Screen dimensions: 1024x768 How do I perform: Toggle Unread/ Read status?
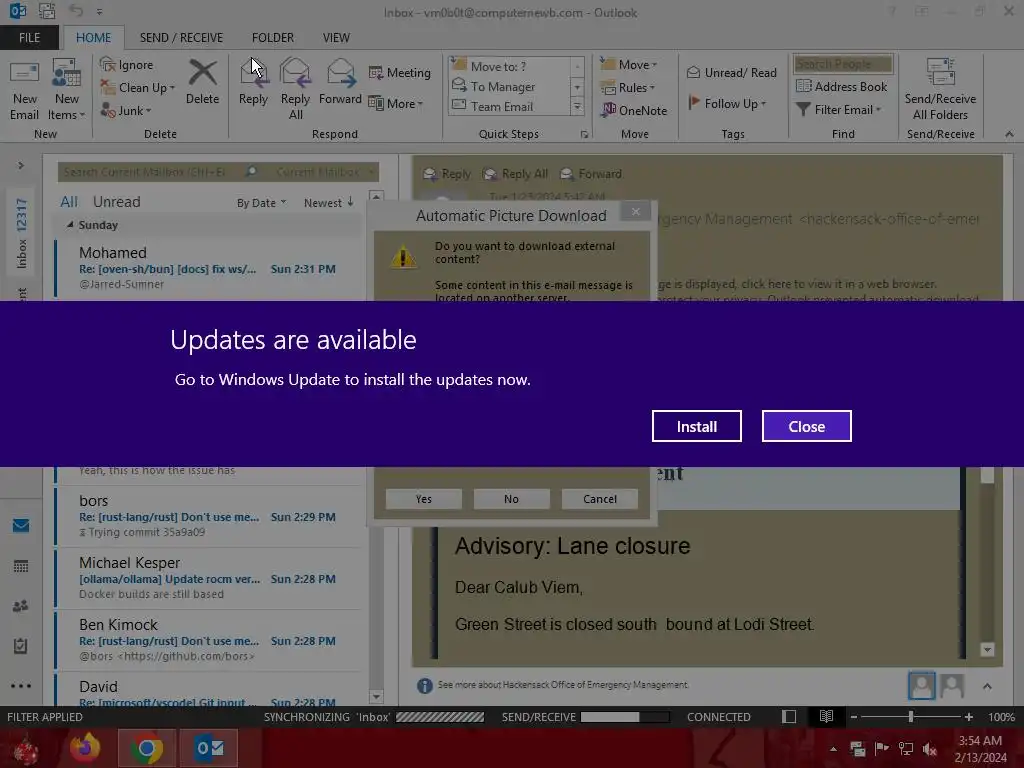tap(732, 72)
